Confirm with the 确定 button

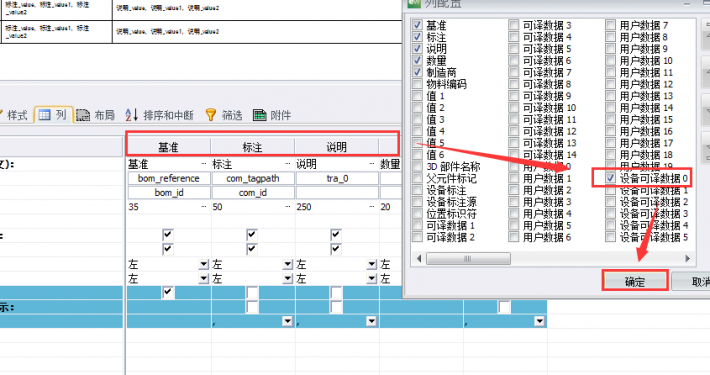[x=634, y=282]
